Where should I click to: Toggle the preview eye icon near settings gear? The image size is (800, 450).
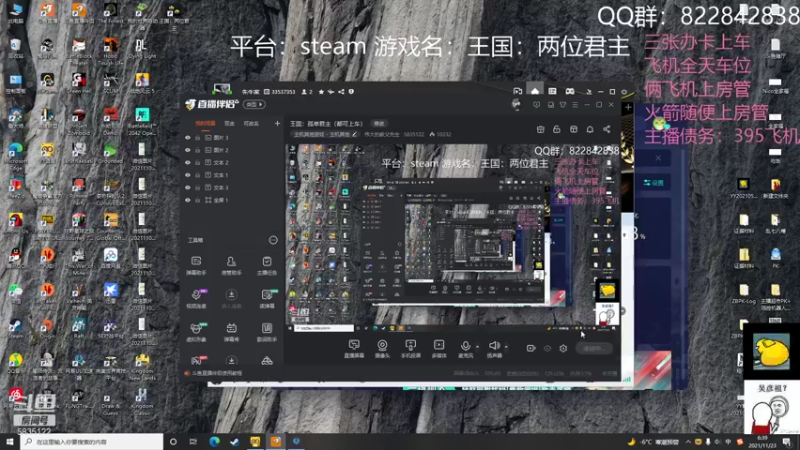[x=547, y=348]
